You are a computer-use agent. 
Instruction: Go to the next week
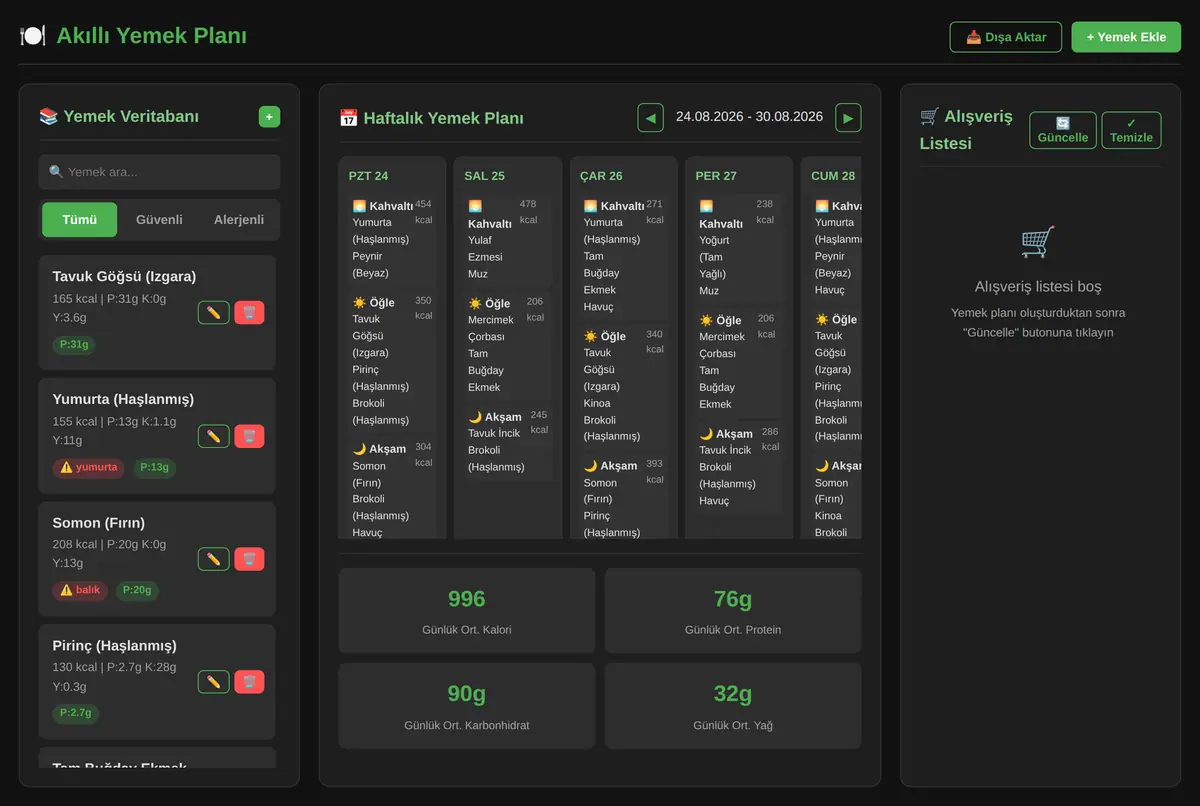click(848, 117)
